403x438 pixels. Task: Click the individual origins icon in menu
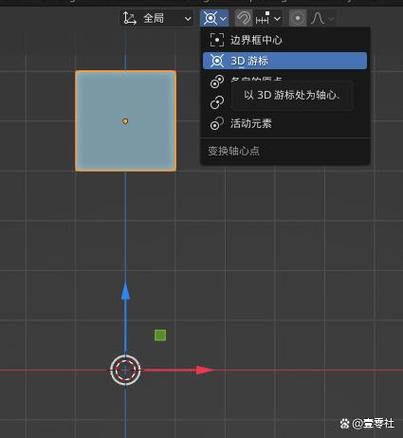(217, 82)
